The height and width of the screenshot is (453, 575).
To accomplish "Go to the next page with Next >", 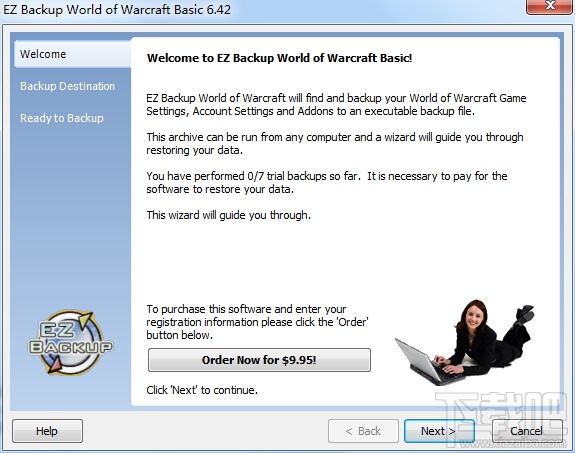I will pyautogui.click(x=439, y=431).
